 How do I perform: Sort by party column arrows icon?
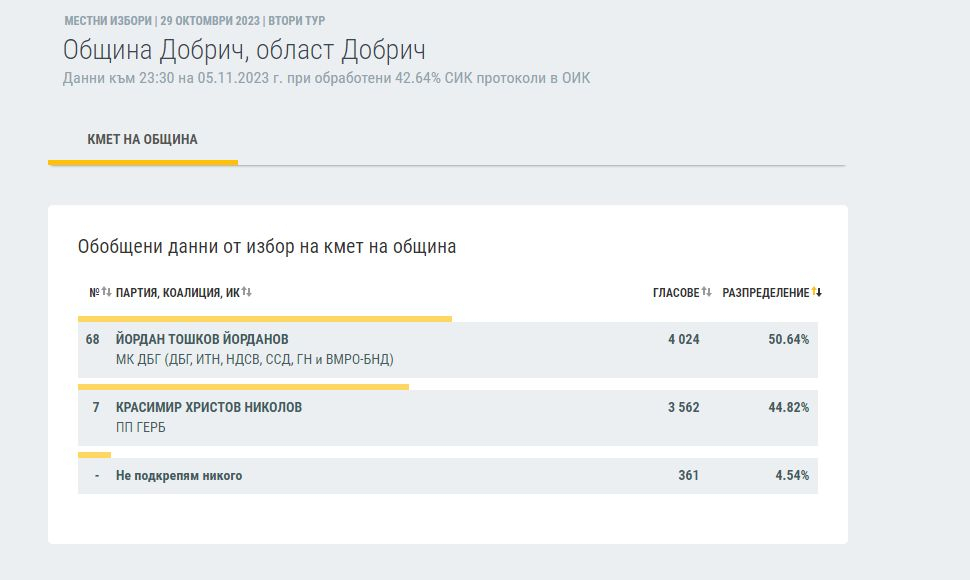pos(246,292)
